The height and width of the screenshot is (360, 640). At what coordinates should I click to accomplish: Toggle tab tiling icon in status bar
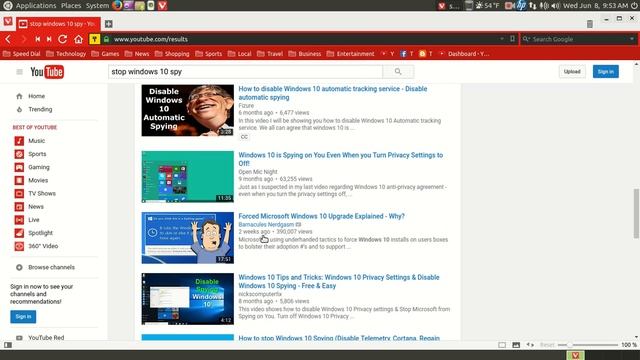[x=502, y=345]
